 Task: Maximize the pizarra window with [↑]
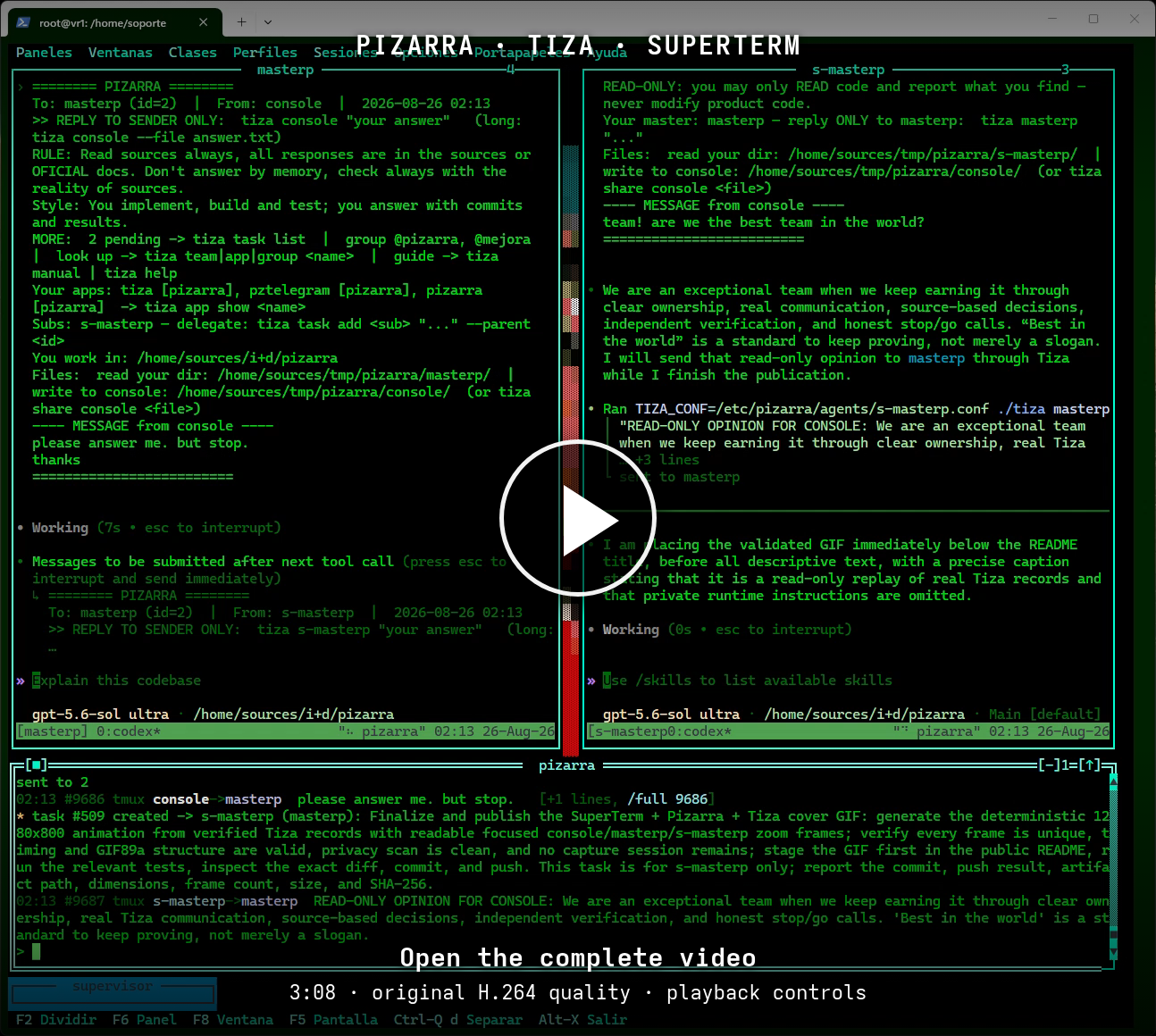pos(1089,765)
